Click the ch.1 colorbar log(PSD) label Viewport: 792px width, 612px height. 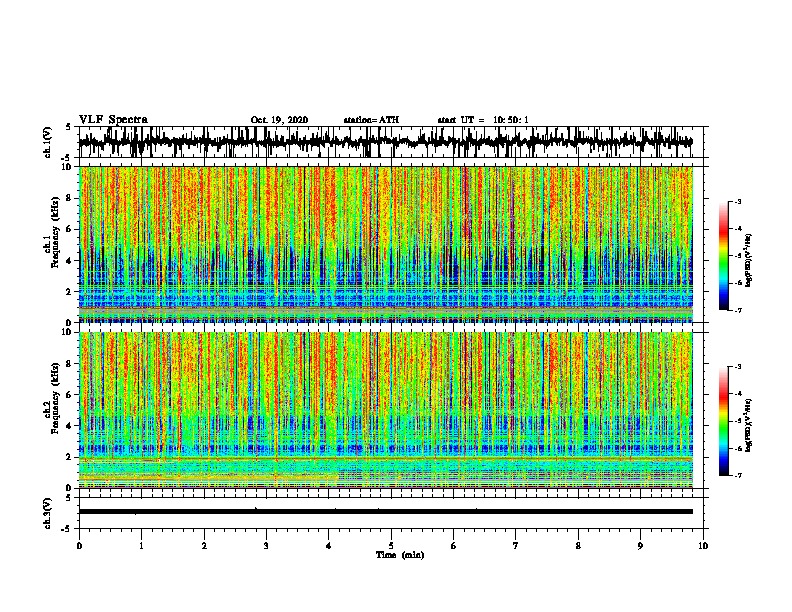tap(749, 260)
